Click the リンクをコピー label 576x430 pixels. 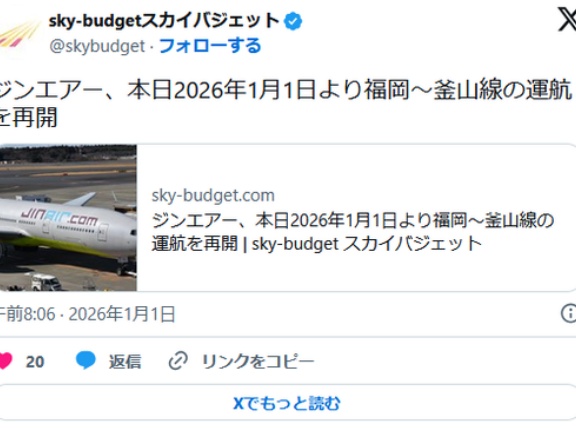(x=258, y=361)
